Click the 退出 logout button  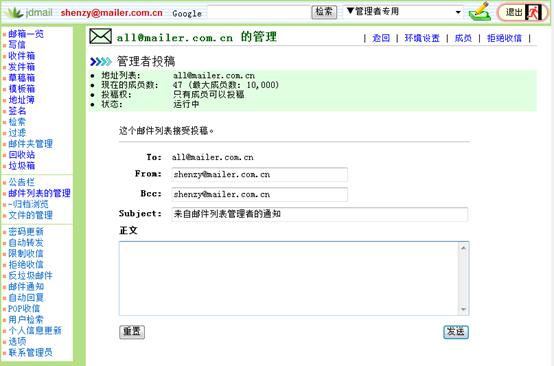pos(523,12)
